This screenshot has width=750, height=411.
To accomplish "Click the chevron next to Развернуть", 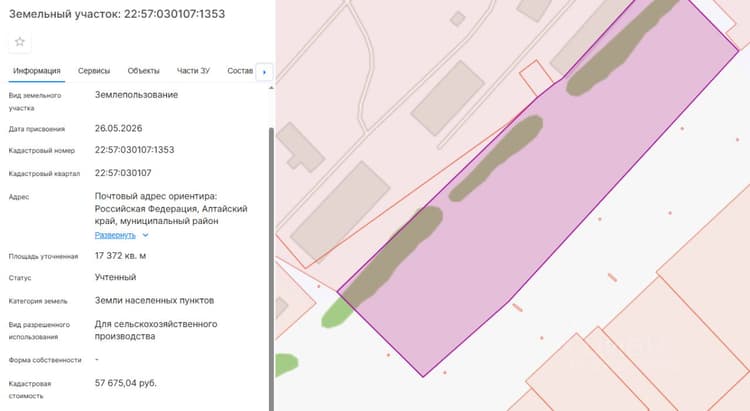I will [x=145, y=235].
